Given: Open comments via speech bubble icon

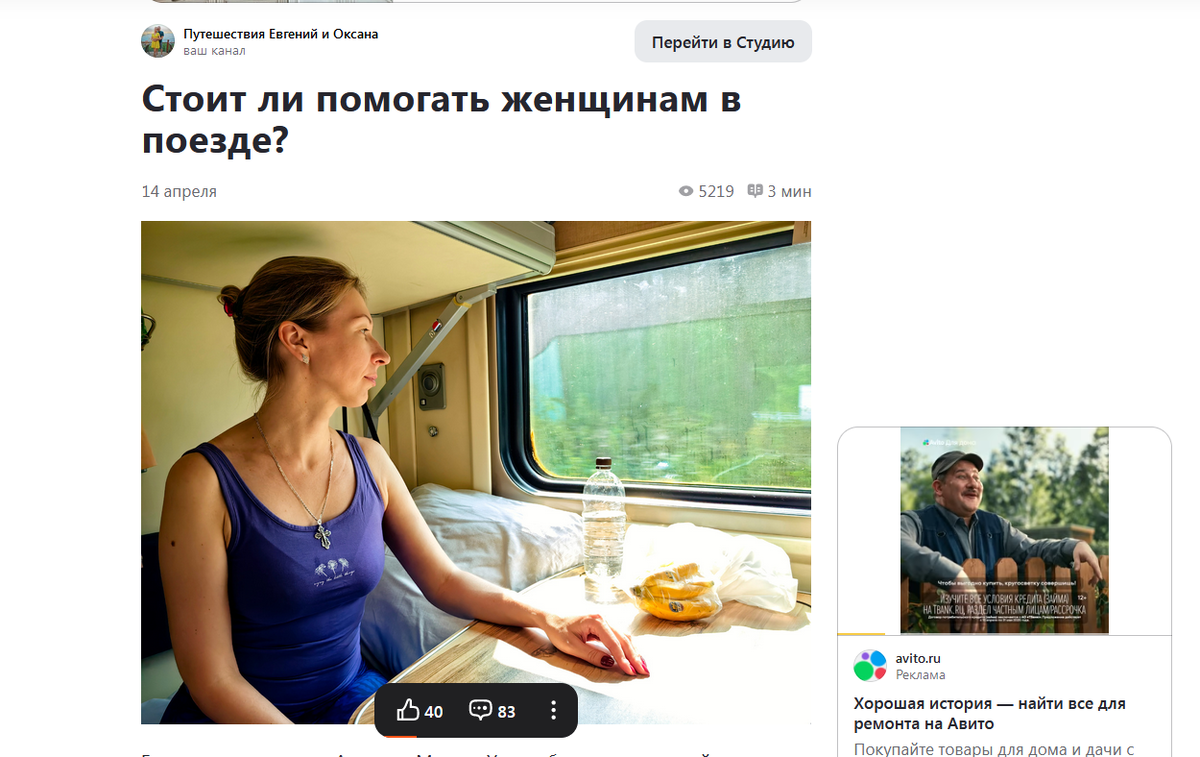Looking at the screenshot, I should 480,711.
